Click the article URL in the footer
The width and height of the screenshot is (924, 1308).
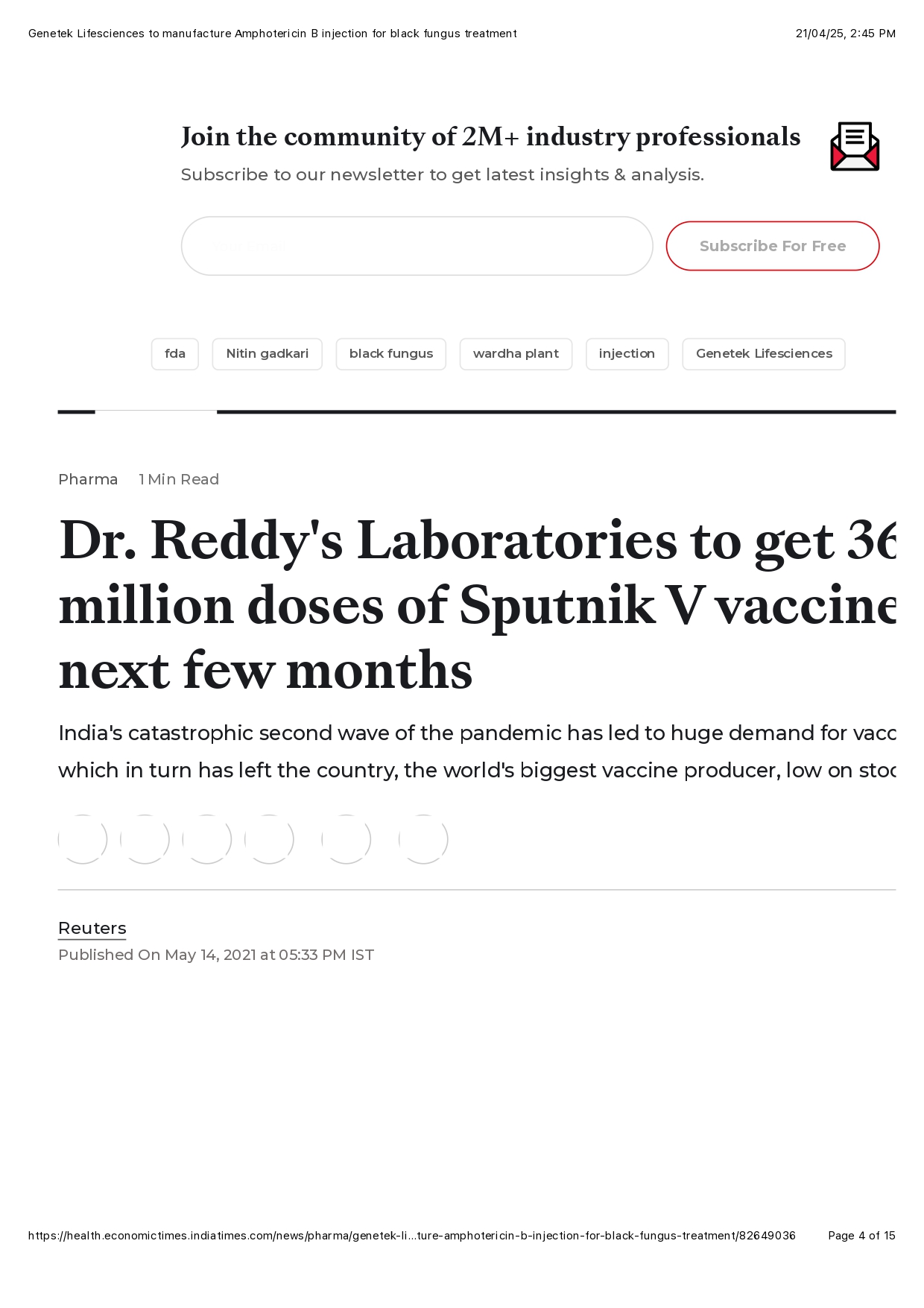point(411,1236)
